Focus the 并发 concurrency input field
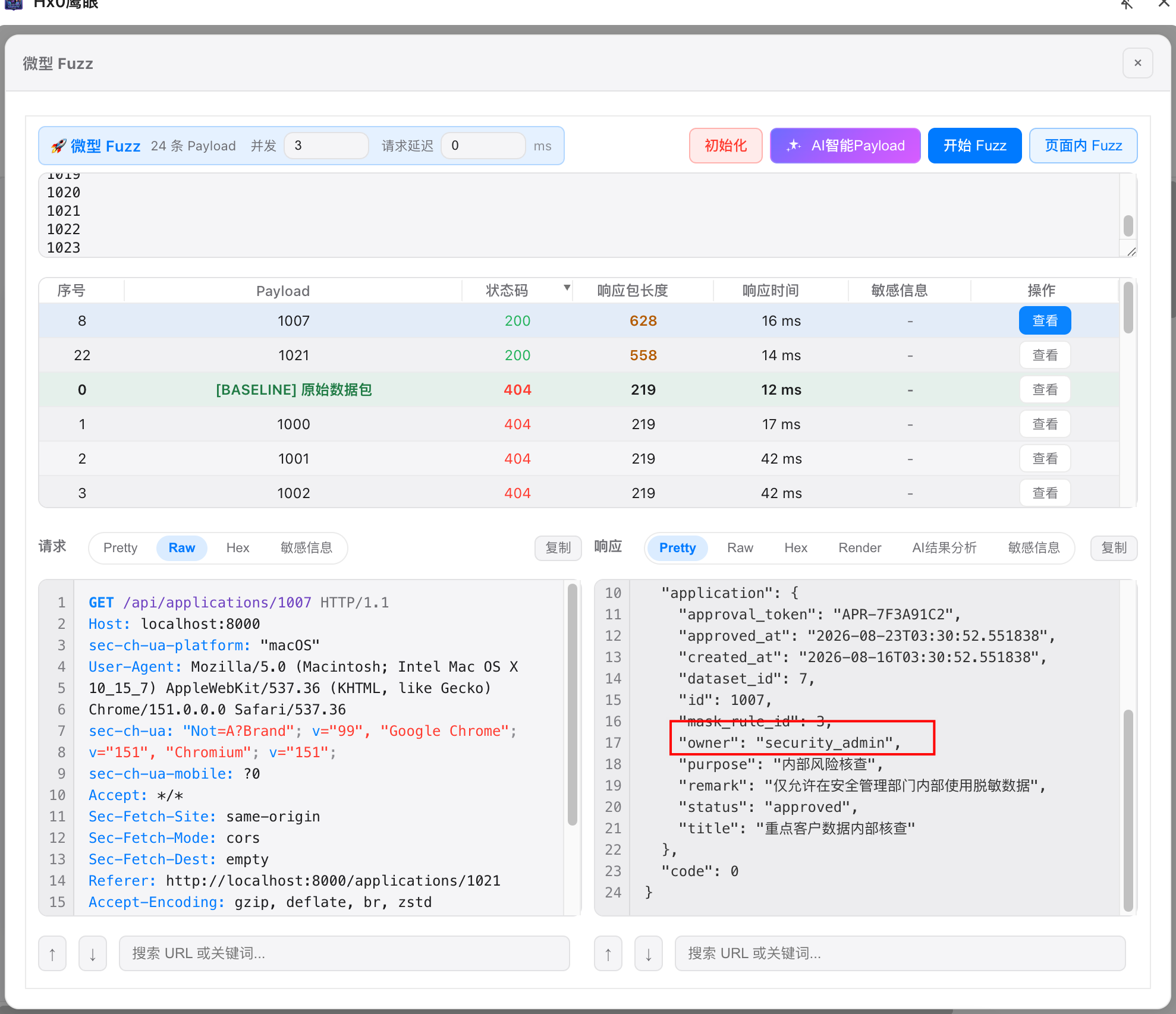Image resolution: width=1176 pixels, height=1014 pixels. (x=326, y=146)
